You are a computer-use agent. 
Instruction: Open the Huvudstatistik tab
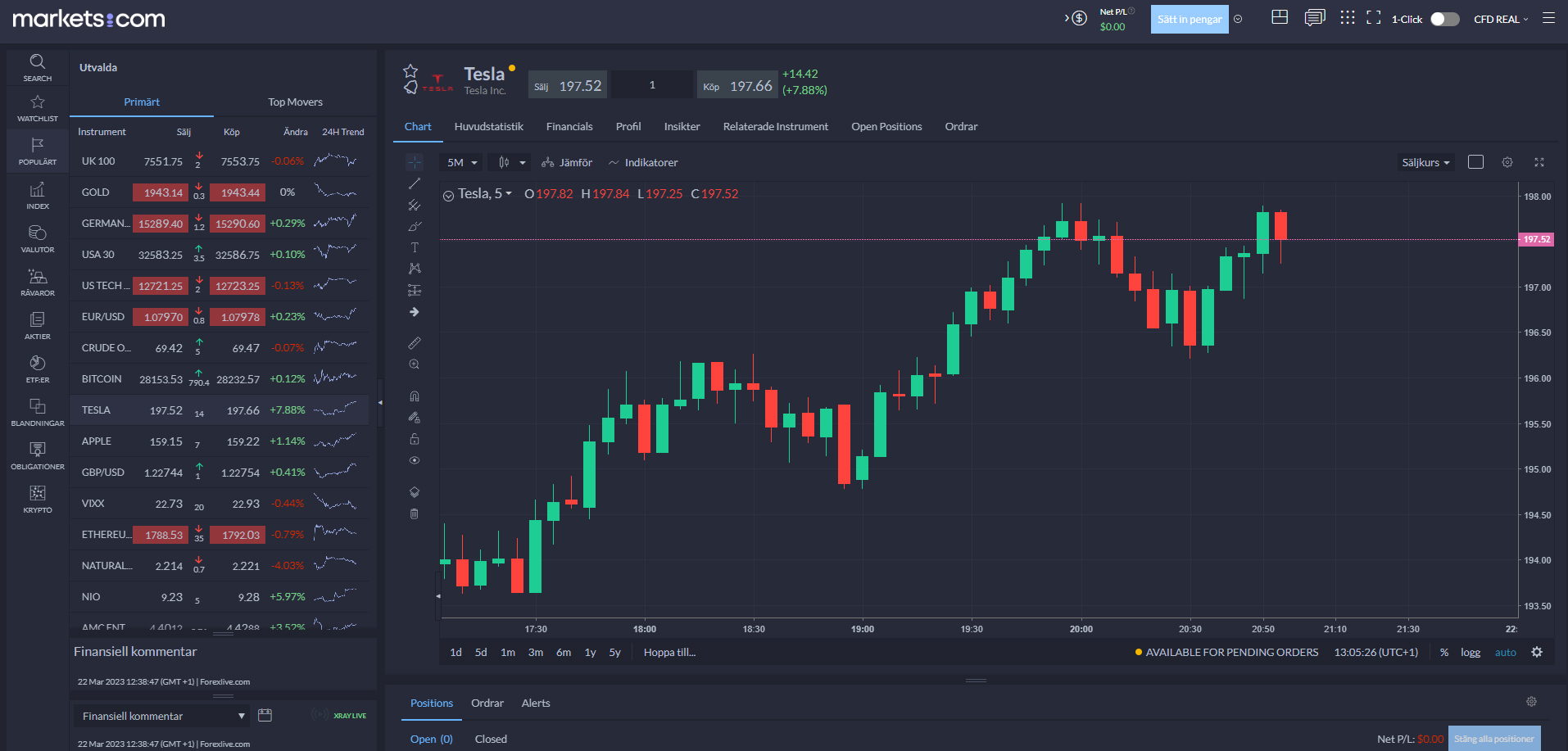[x=488, y=126]
